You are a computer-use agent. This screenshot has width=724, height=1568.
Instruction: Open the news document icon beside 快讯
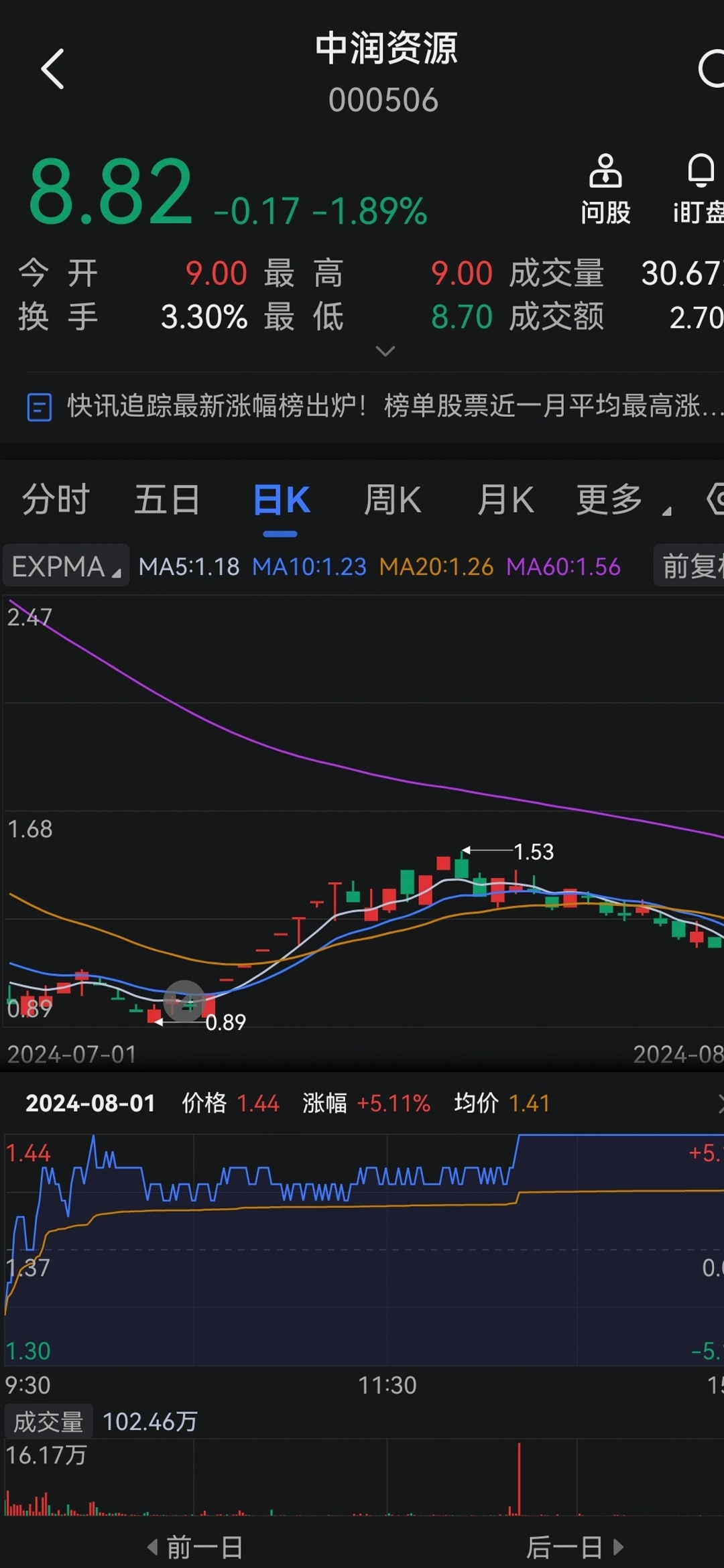39,407
